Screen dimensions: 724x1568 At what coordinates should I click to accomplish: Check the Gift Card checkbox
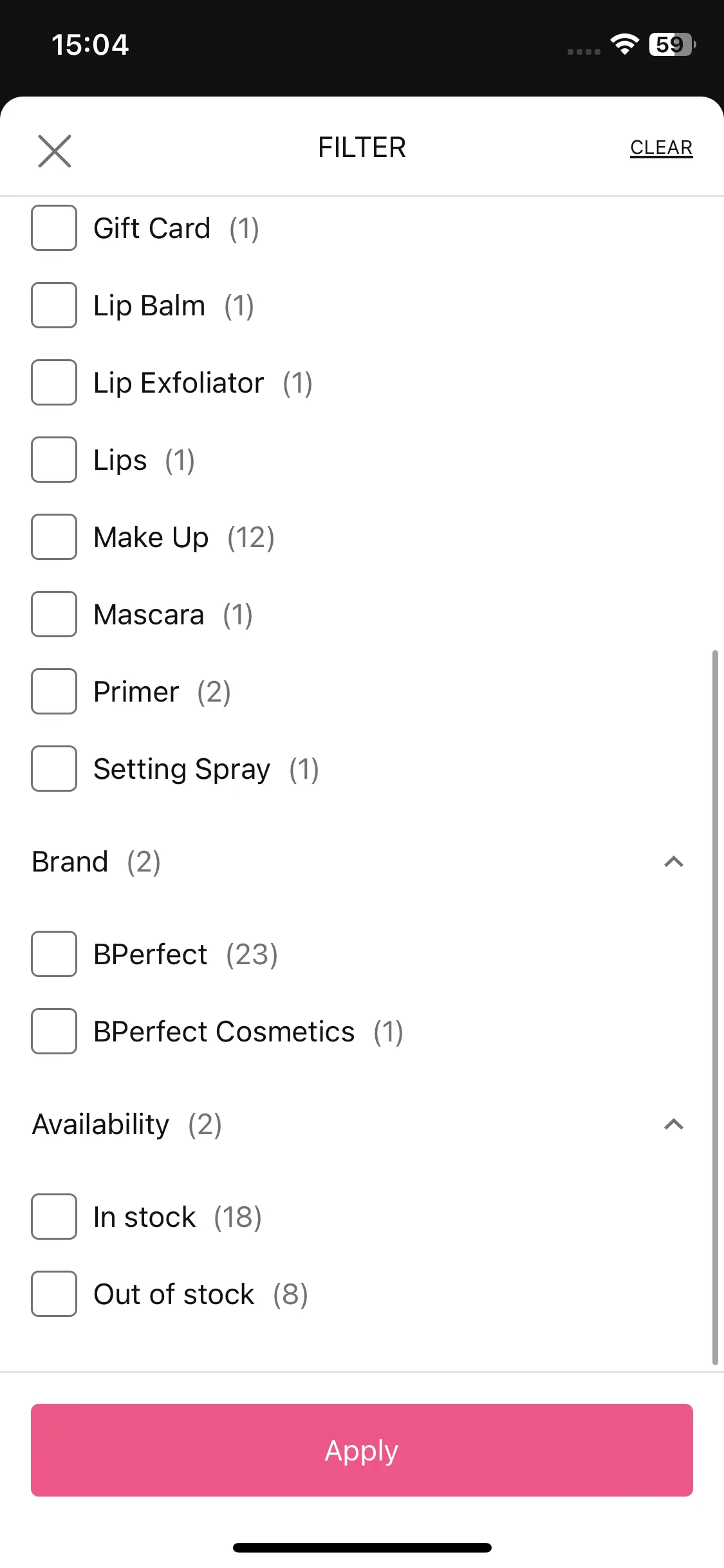54,228
